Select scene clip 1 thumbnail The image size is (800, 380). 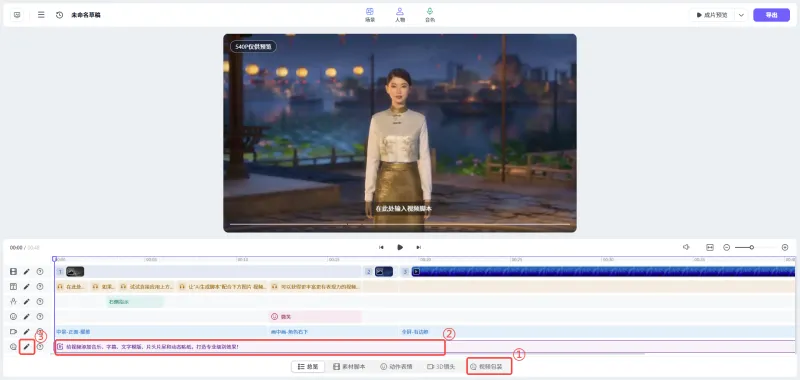click(x=75, y=272)
